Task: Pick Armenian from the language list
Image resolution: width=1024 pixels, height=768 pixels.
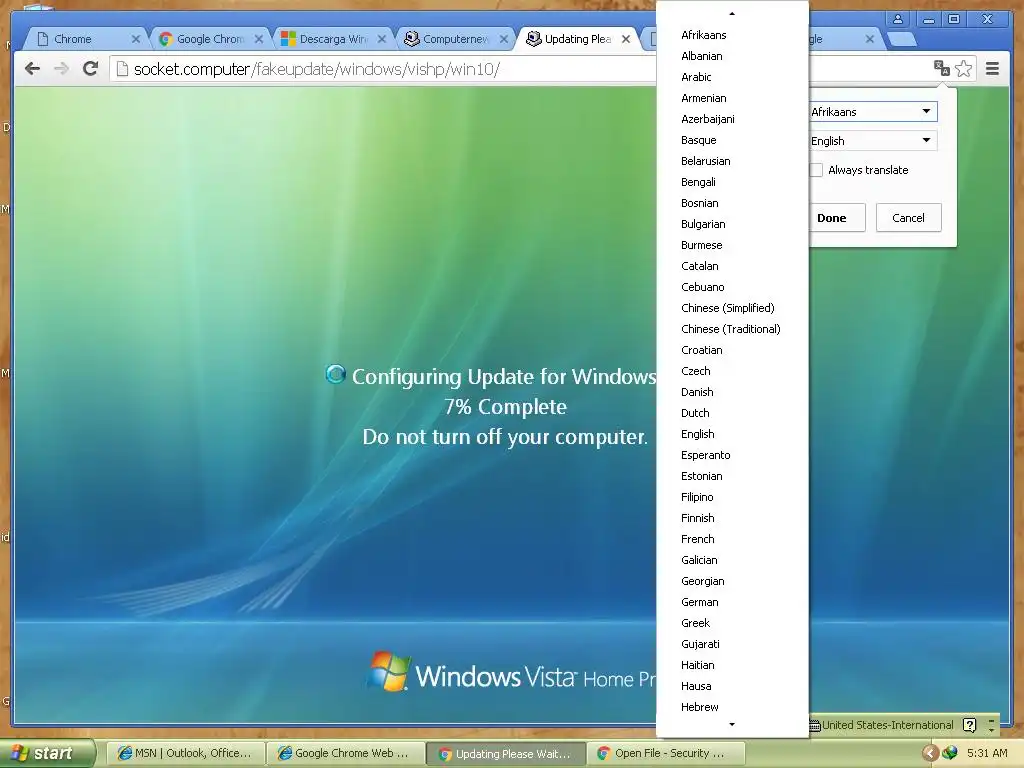Action: (x=732, y=98)
